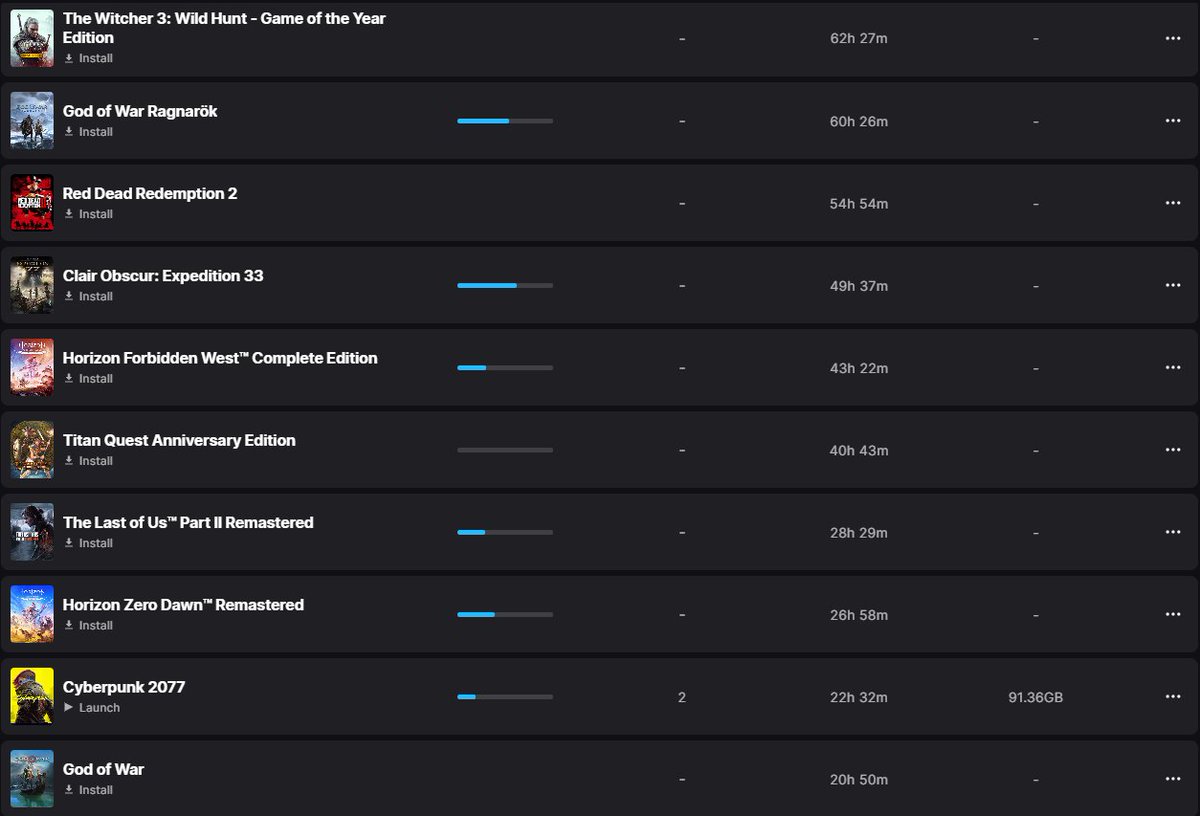Launch Cyberpunk 2077
1200x816 pixels.
(x=92, y=707)
